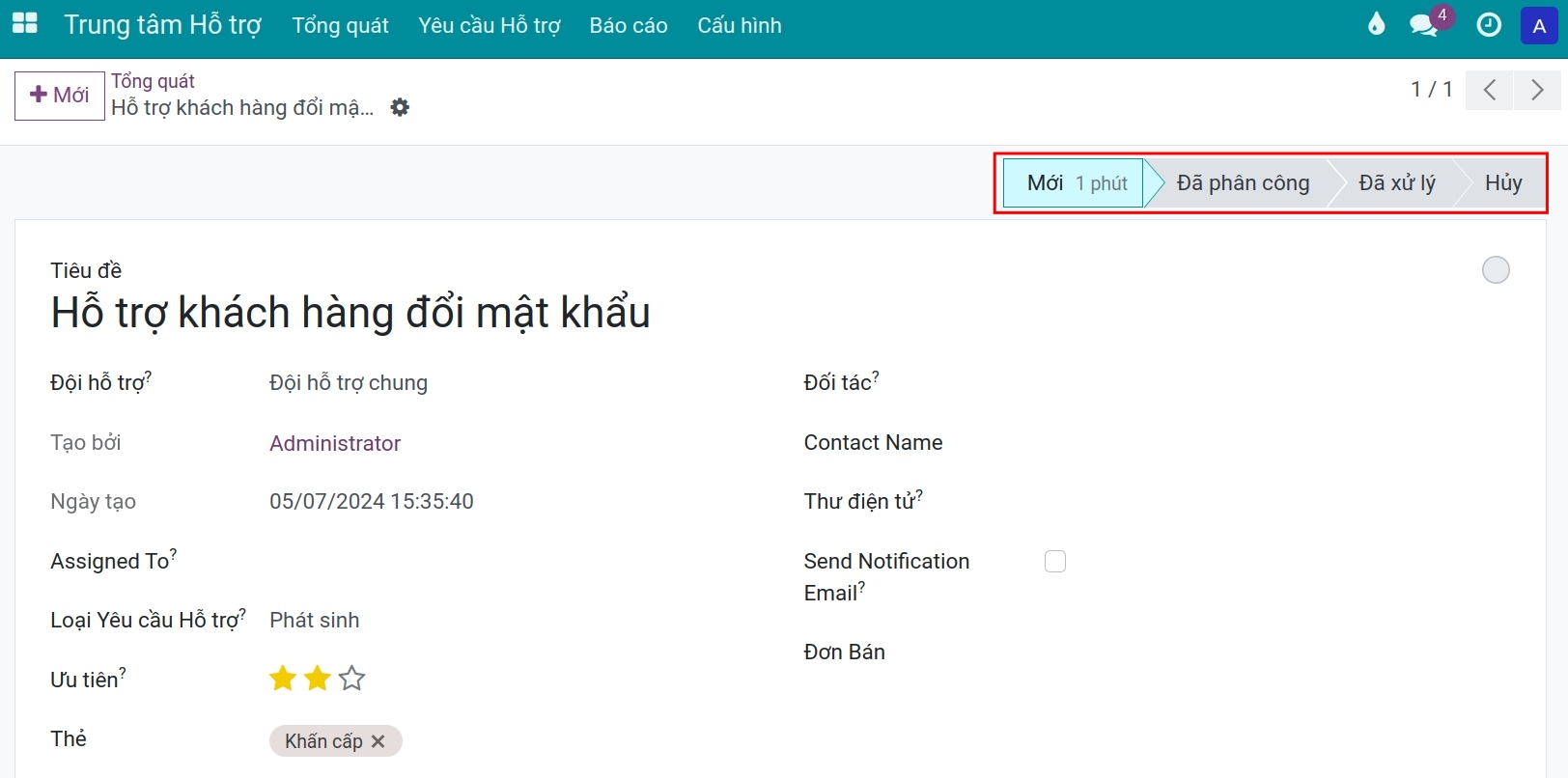Open the conversations icon with 4 badge
The height and width of the screenshot is (778, 1568).
pyautogui.click(x=1424, y=24)
